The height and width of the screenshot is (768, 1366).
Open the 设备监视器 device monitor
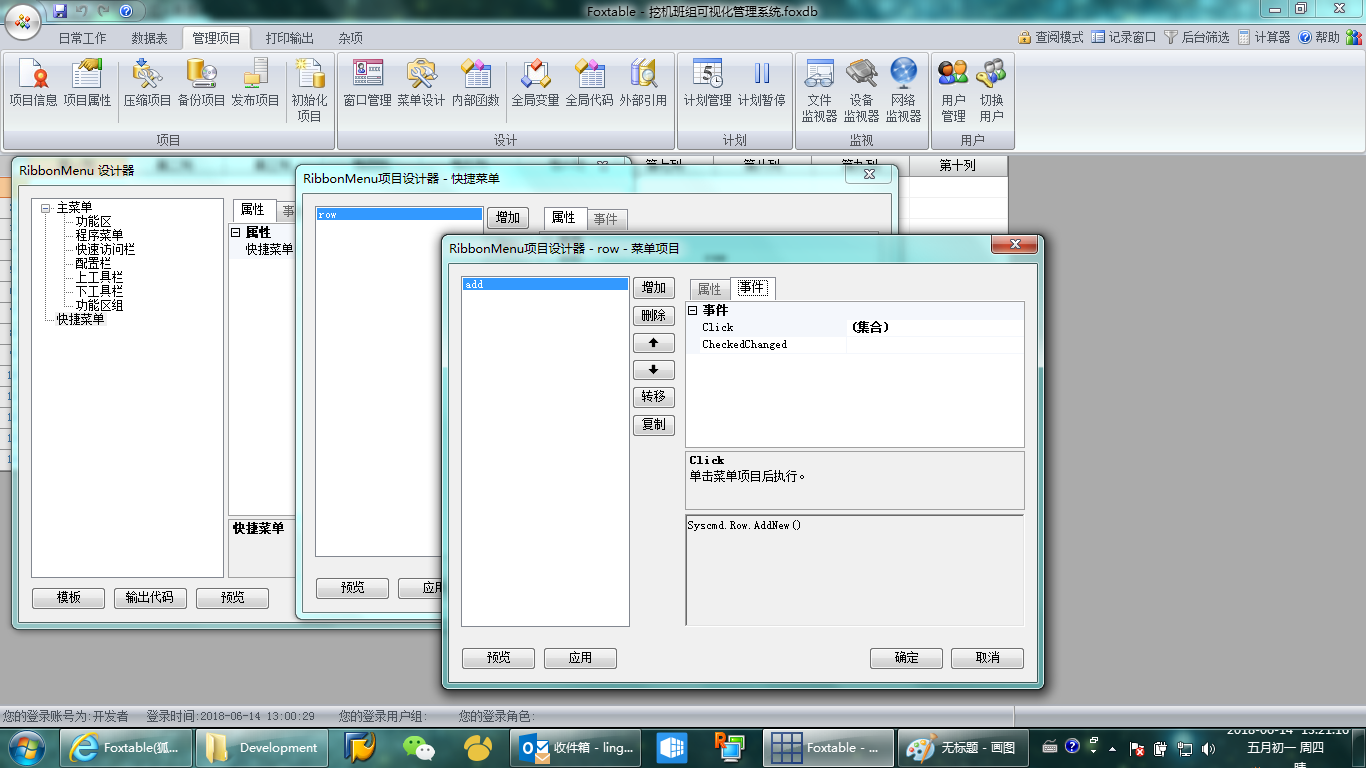(x=861, y=90)
